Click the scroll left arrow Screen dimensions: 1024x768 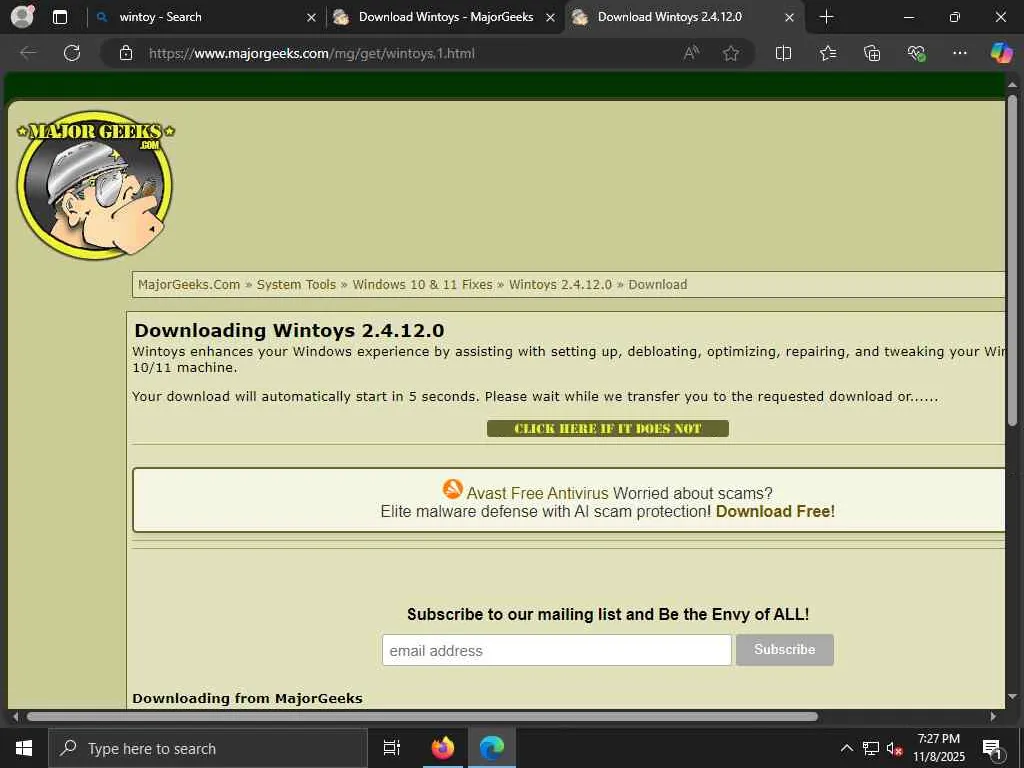click(x=16, y=716)
